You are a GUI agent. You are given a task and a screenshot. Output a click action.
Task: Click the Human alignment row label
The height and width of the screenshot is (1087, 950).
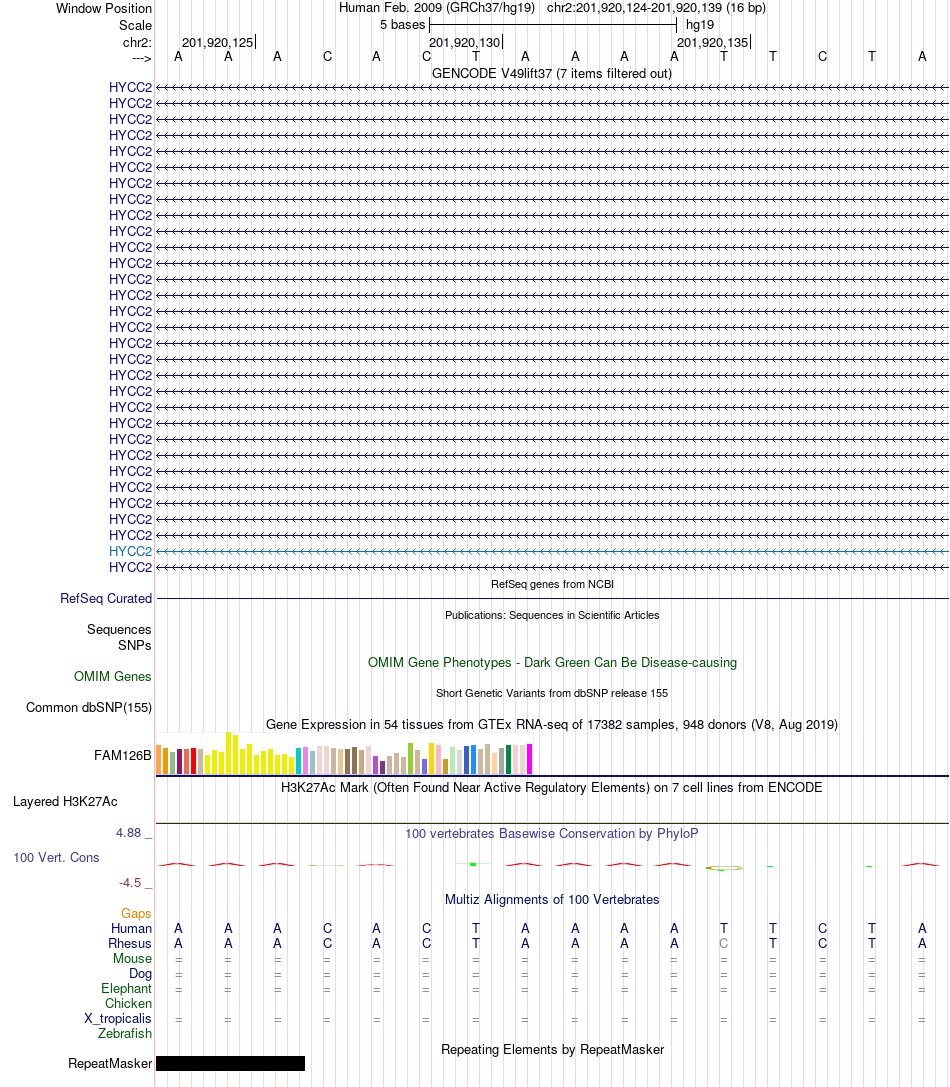[x=131, y=928]
